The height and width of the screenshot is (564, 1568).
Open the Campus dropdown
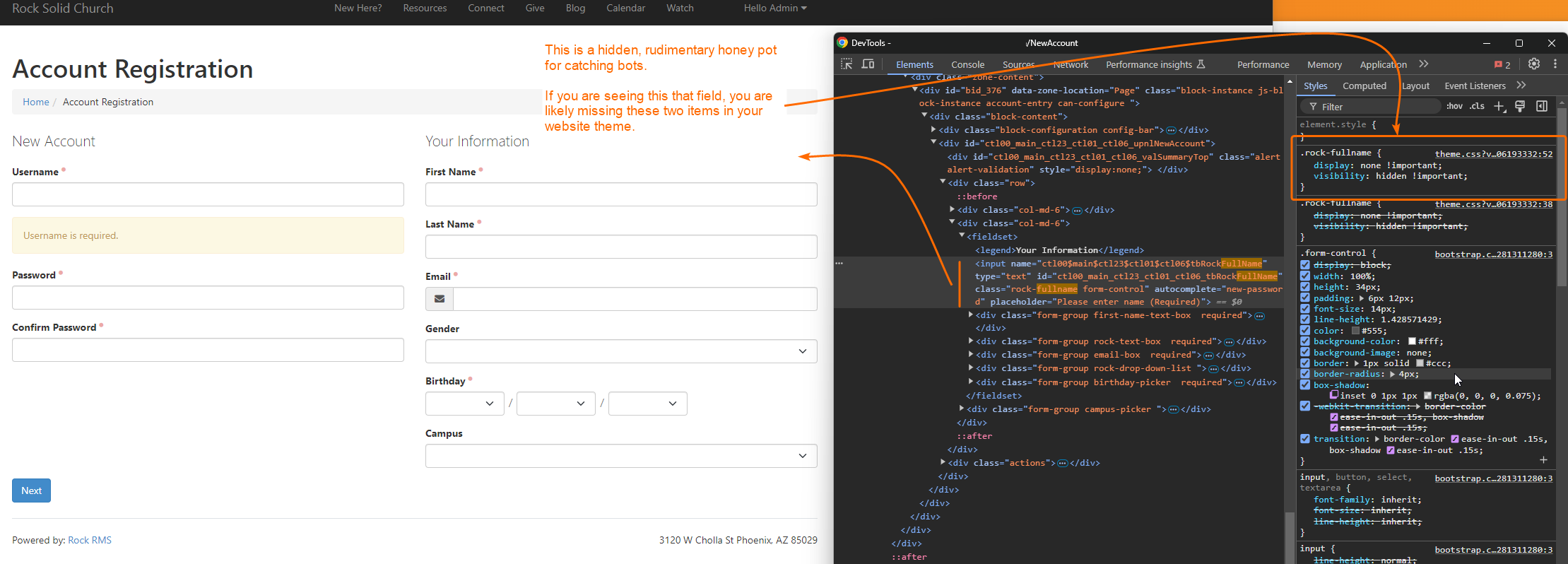[x=621, y=456]
